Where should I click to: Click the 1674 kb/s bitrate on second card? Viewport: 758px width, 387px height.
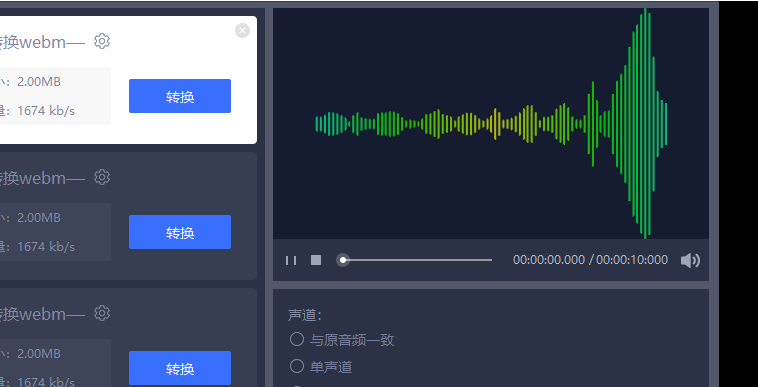click(46, 247)
